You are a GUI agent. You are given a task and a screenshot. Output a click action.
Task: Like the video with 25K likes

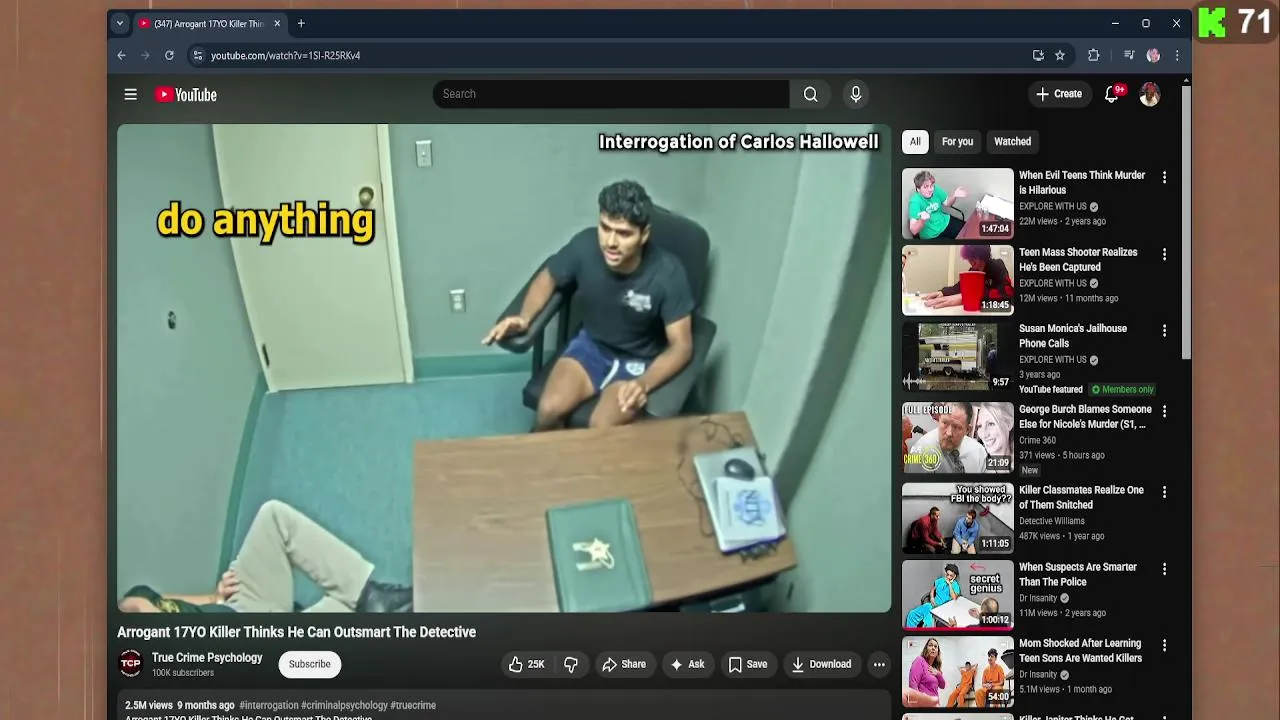[526, 664]
